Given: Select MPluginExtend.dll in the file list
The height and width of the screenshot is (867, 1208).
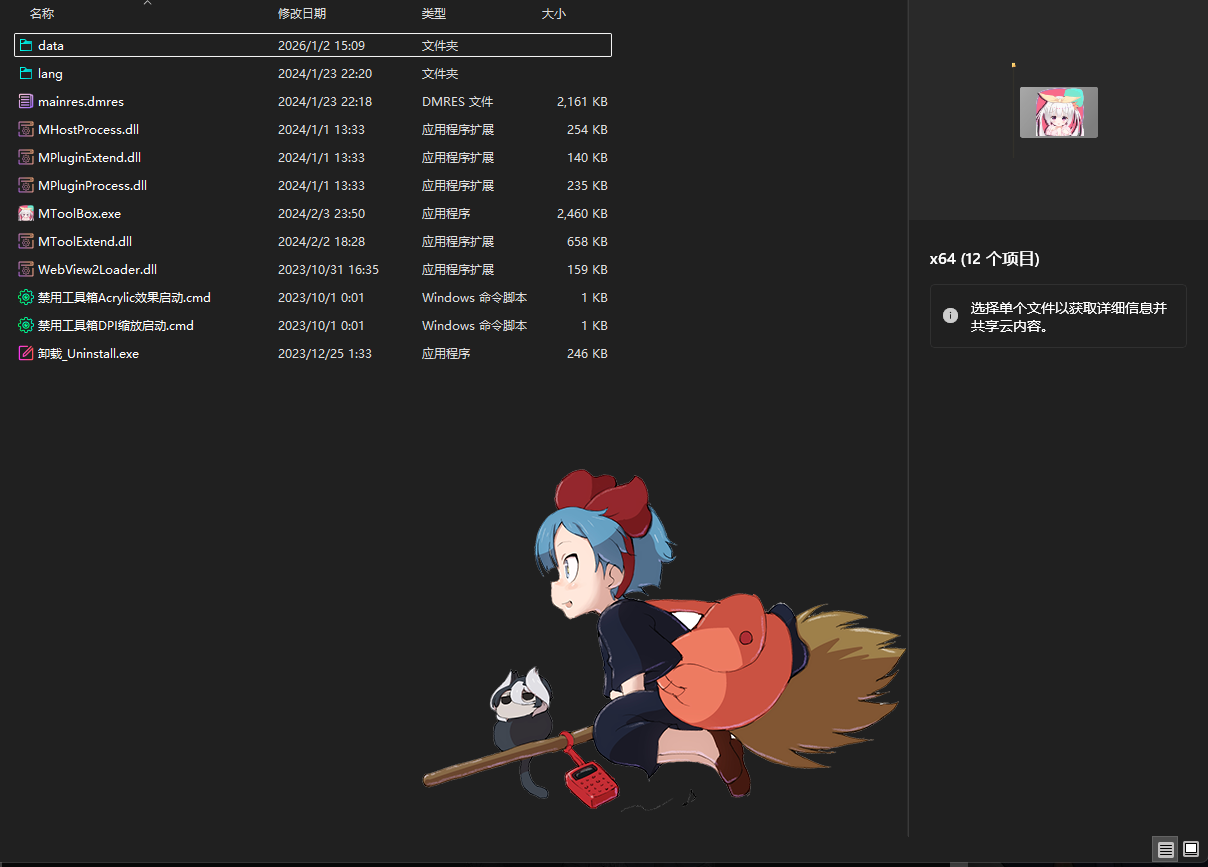Looking at the screenshot, I should coord(89,157).
